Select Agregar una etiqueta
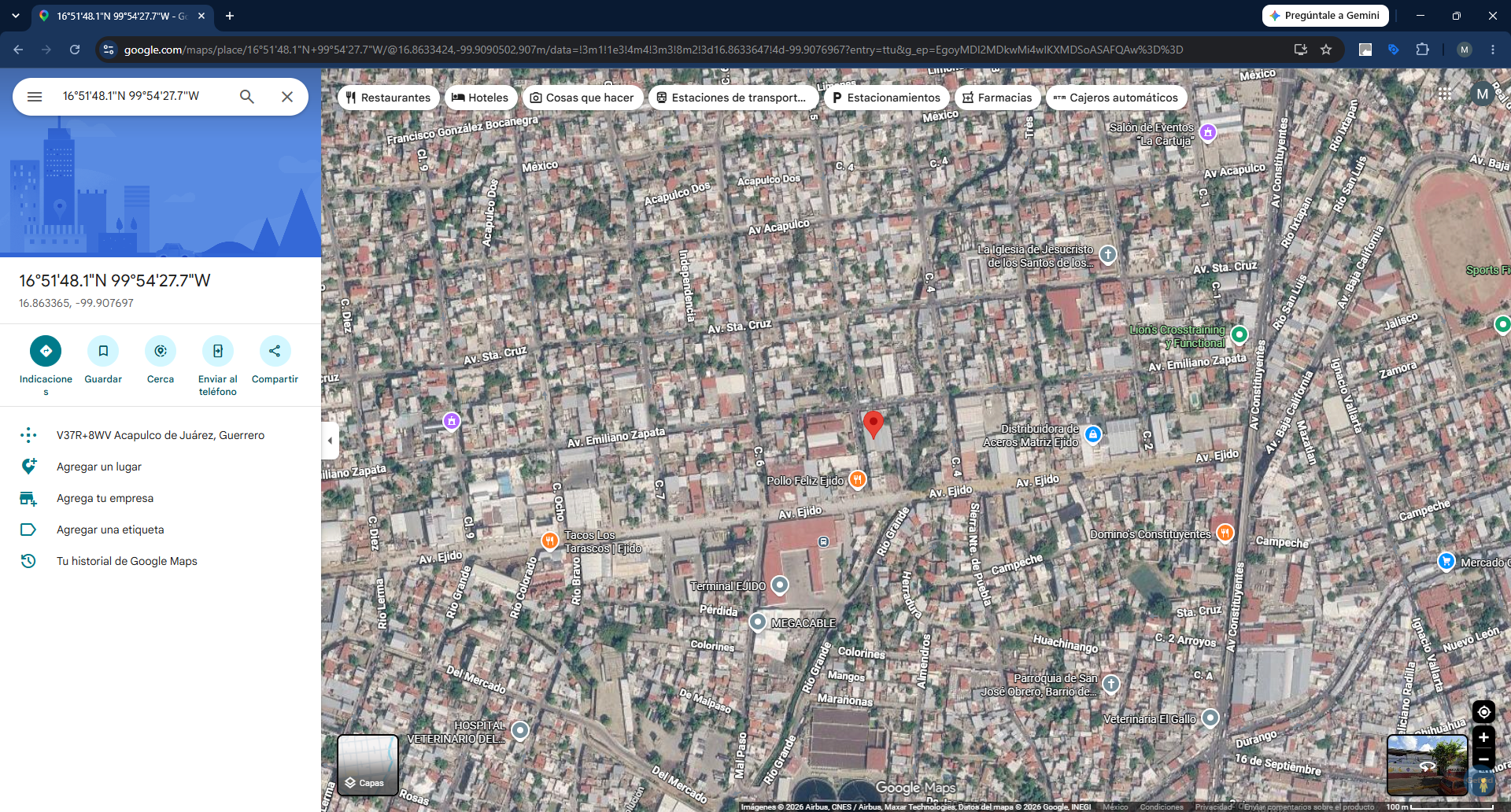The width and height of the screenshot is (1511, 812). (161, 530)
